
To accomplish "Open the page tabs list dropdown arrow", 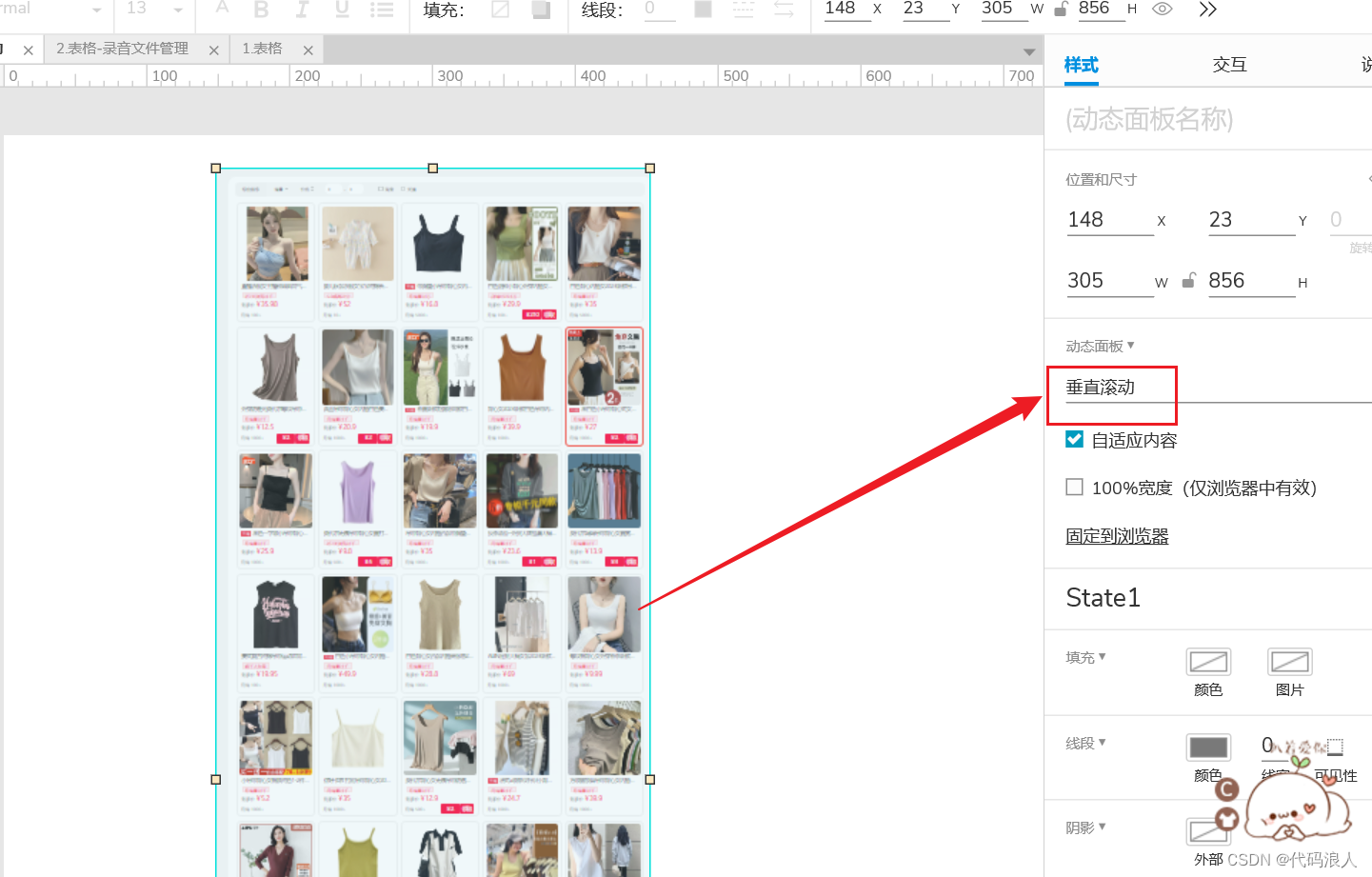I will click(1029, 51).
